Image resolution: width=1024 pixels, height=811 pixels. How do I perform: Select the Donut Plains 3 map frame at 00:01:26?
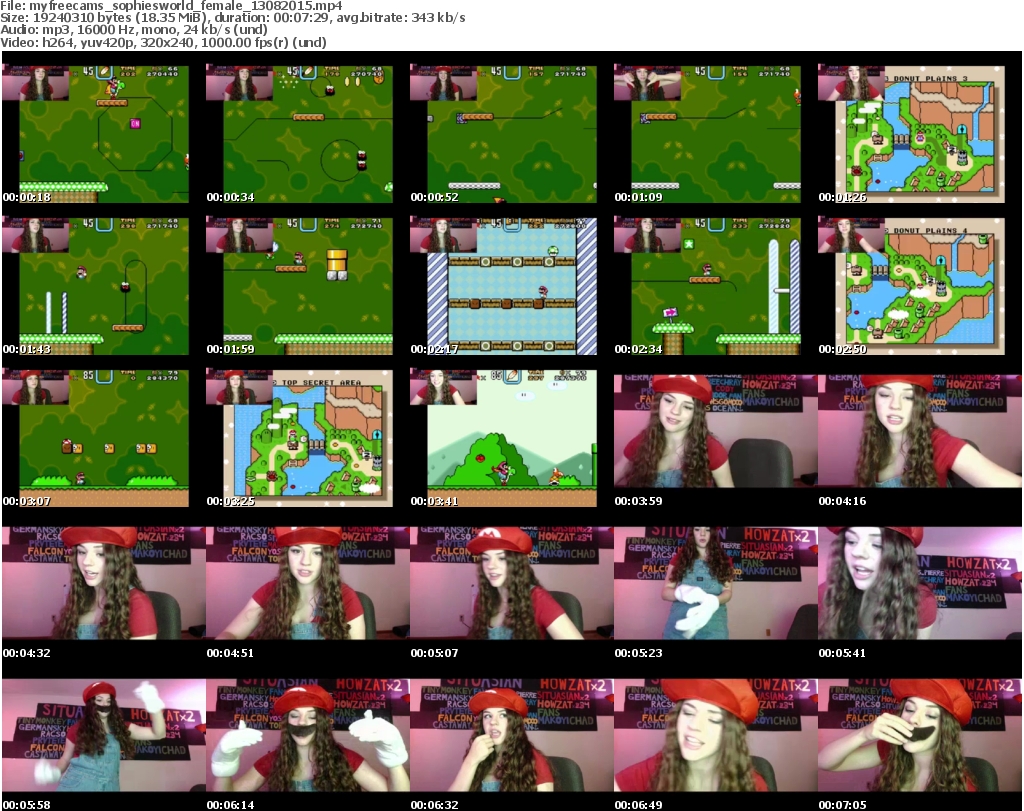[x=911, y=134]
